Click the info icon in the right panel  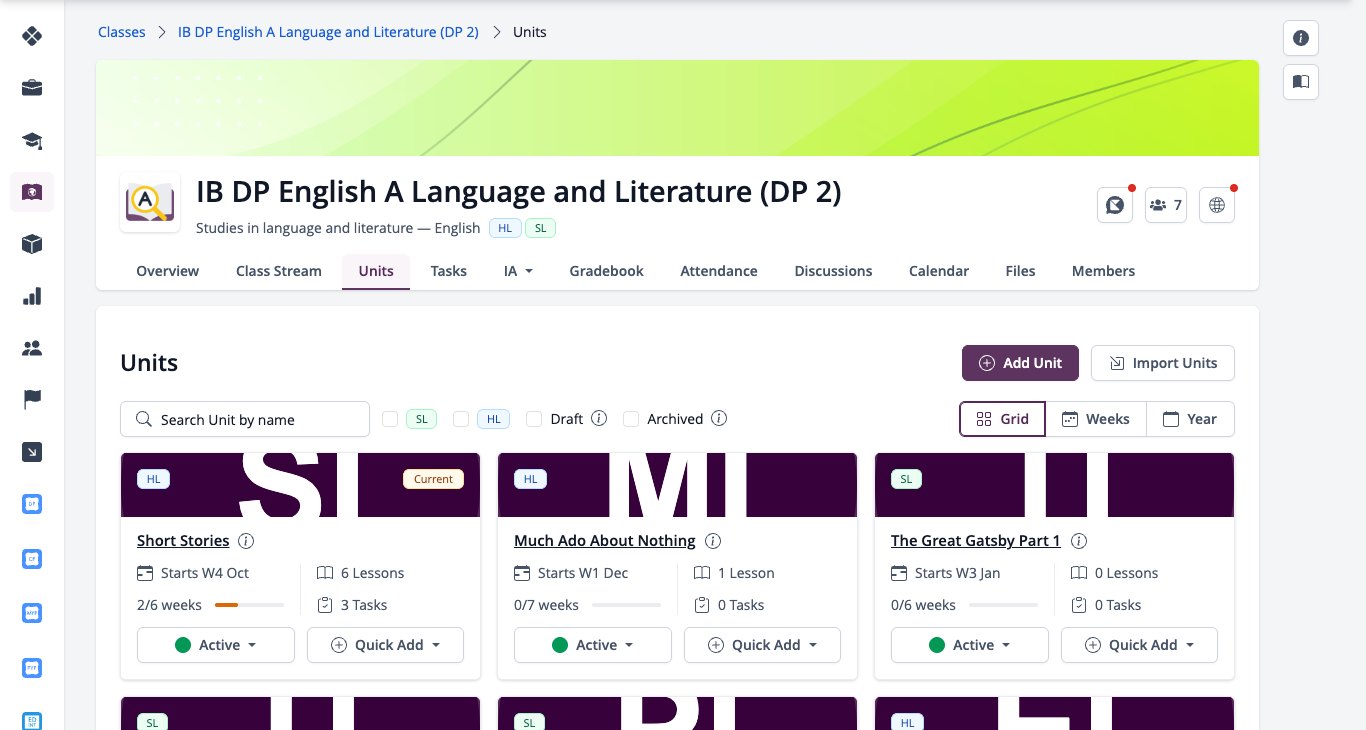click(1301, 38)
